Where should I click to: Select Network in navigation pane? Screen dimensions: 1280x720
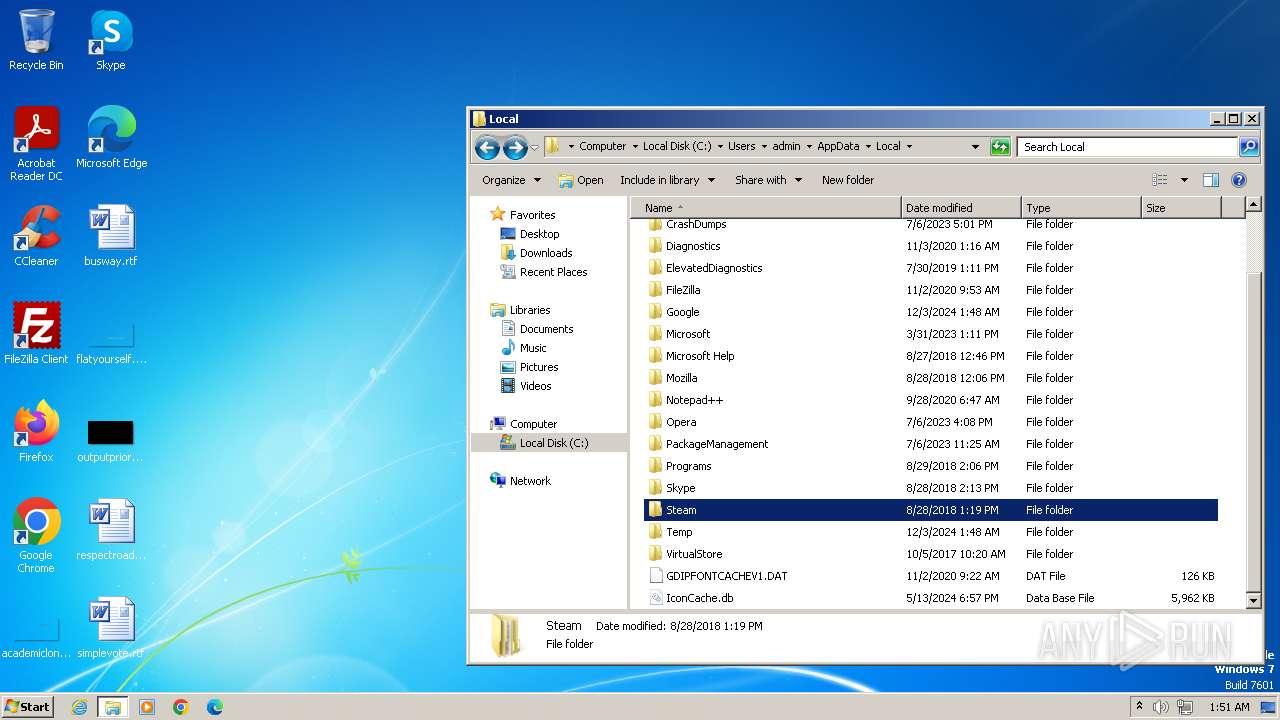click(x=530, y=481)
